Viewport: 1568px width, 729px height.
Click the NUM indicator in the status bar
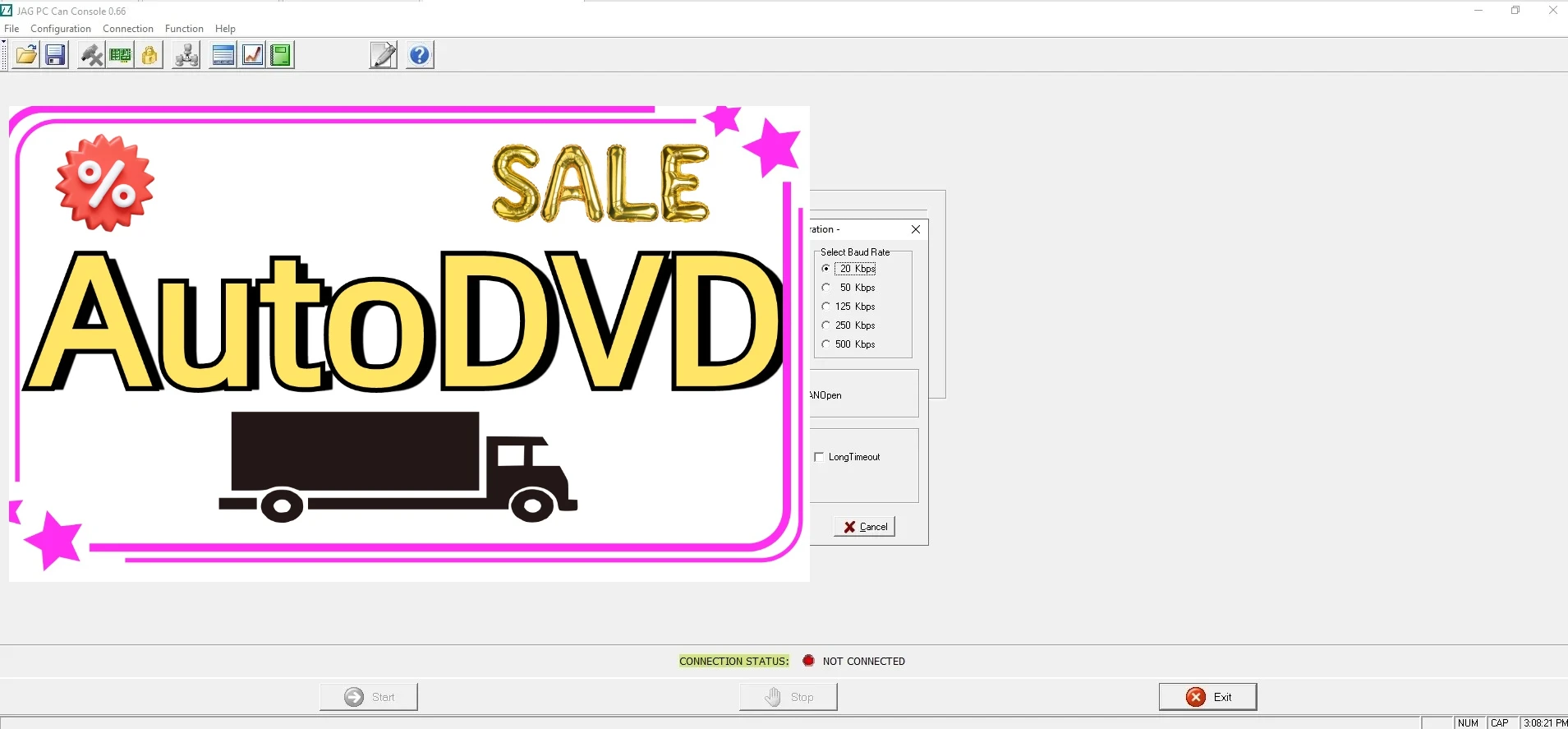click(x=1469, y=723)
